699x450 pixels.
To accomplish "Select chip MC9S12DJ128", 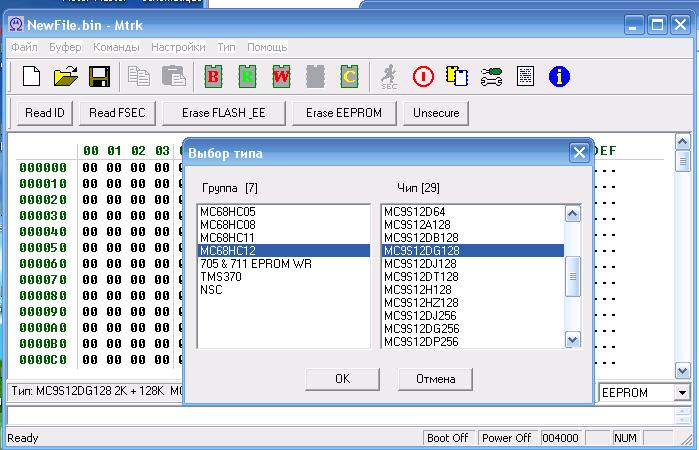I will point(473,264).
